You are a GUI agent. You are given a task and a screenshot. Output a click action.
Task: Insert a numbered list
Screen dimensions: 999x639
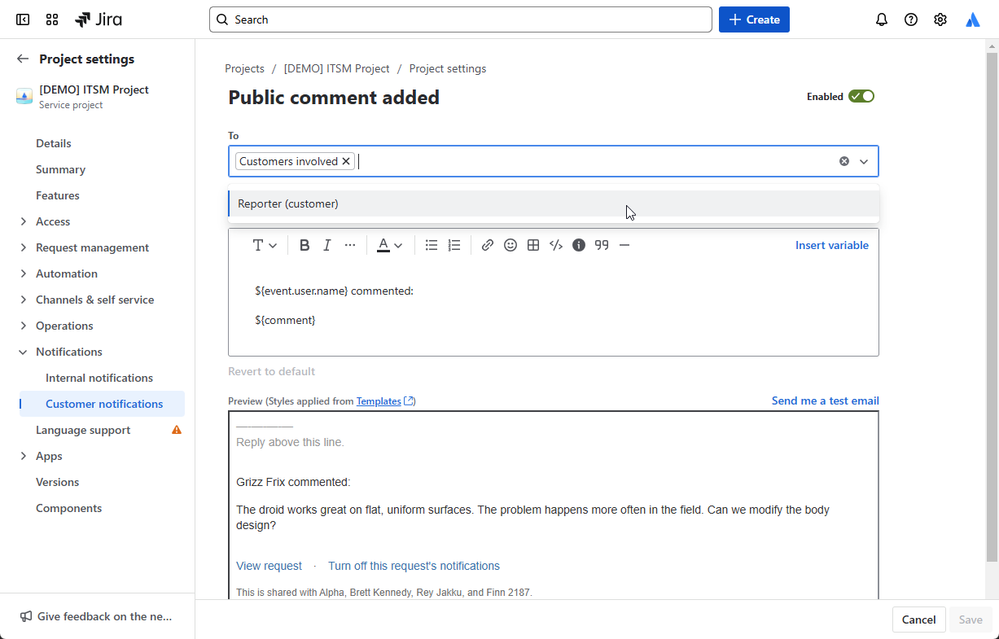point(454,245)
